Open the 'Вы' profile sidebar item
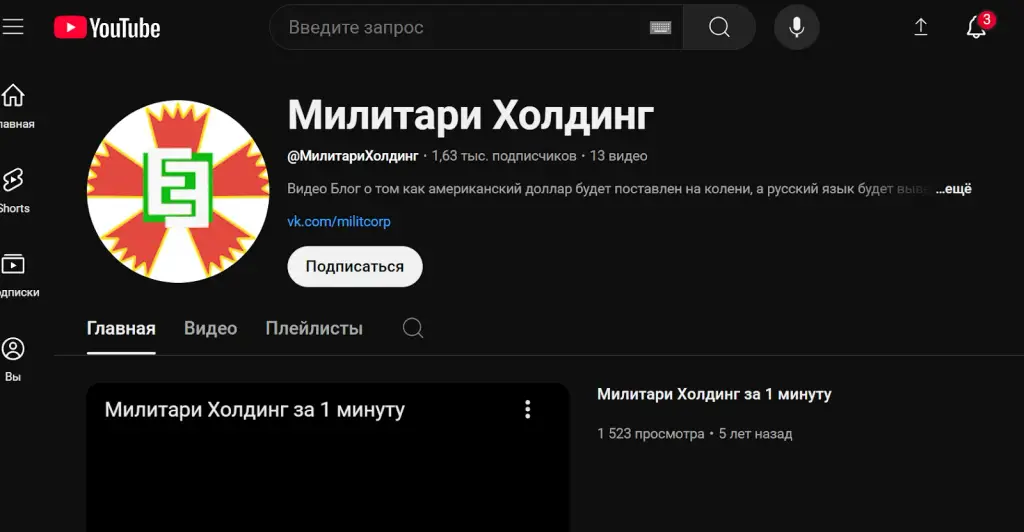This screenshot has width=1024, height=532. [13, 359]
